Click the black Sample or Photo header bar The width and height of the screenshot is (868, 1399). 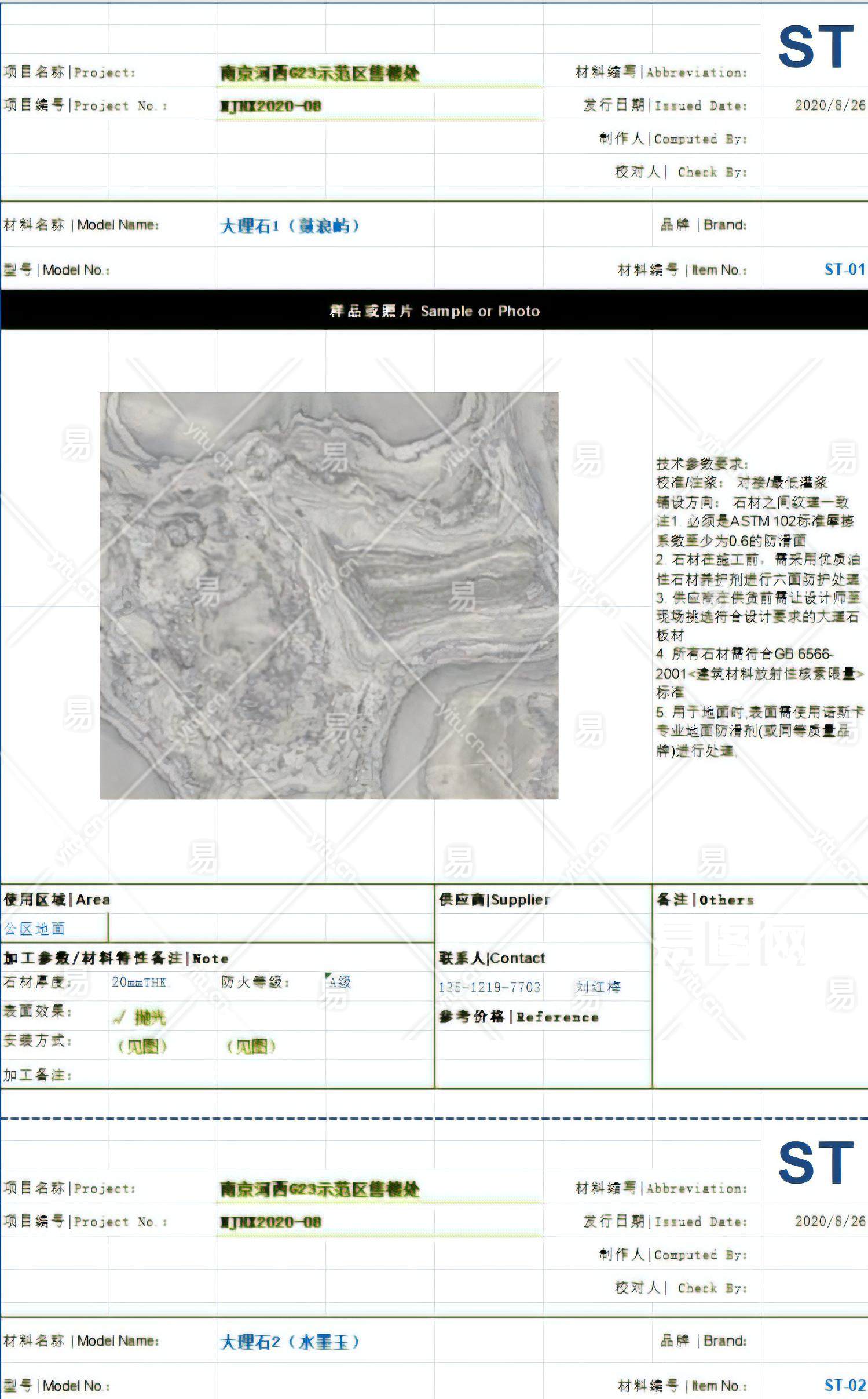tap(434, 311)
